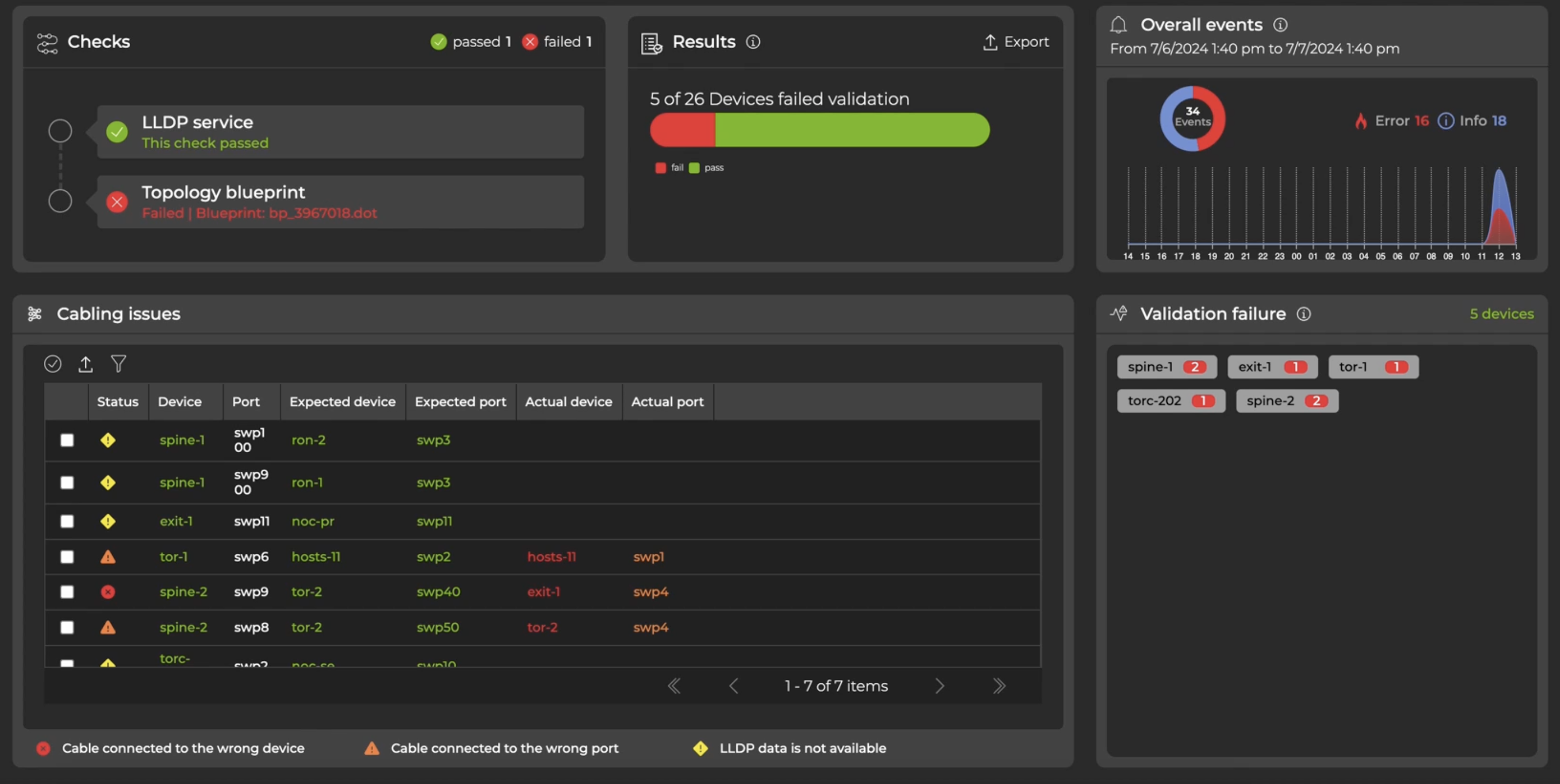Go to next page of cabling issues
Screen dimensions: 1560x784
coord(939,686)
